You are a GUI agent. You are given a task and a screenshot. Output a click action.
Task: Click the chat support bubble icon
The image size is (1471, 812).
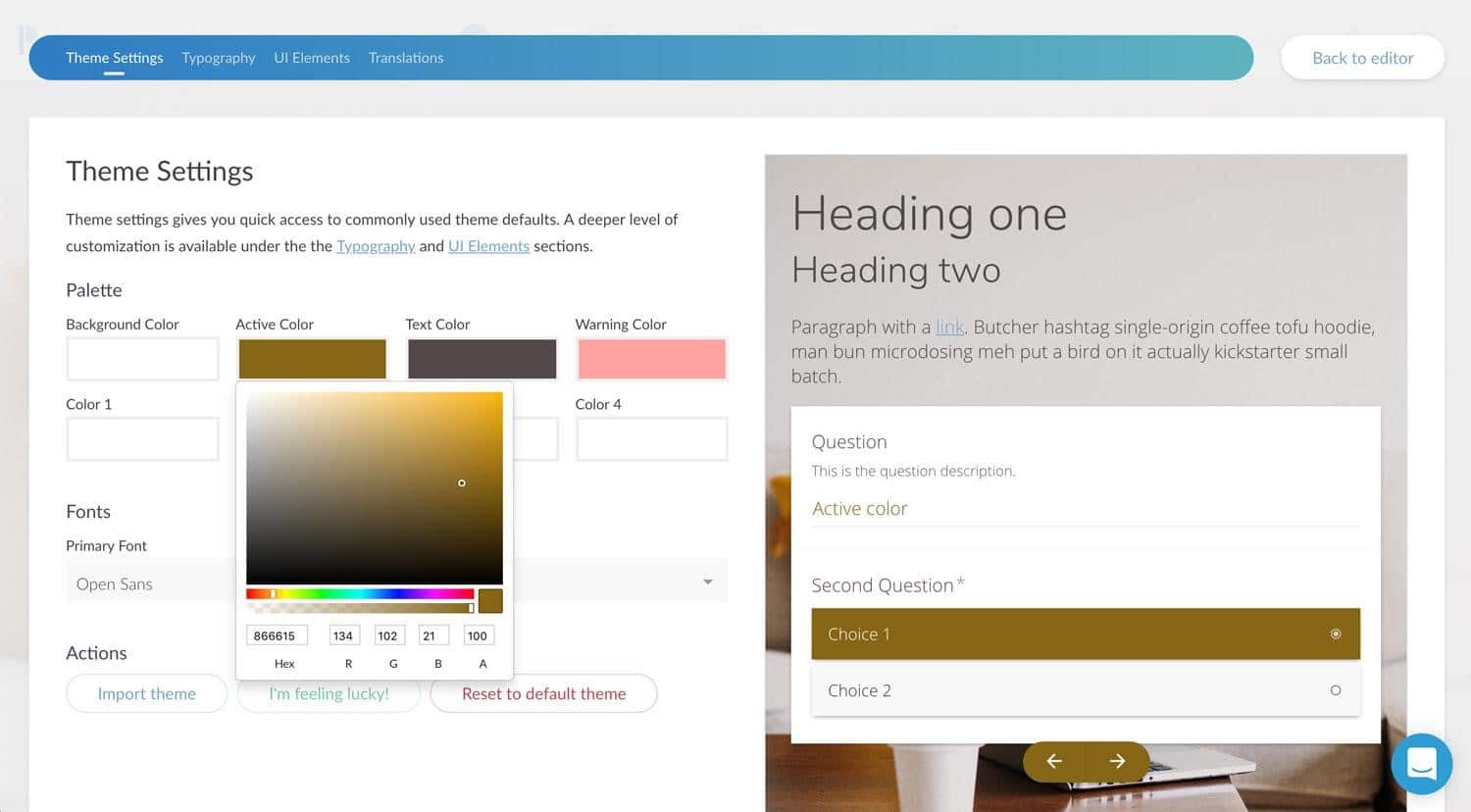click(x=1421, y=764)
